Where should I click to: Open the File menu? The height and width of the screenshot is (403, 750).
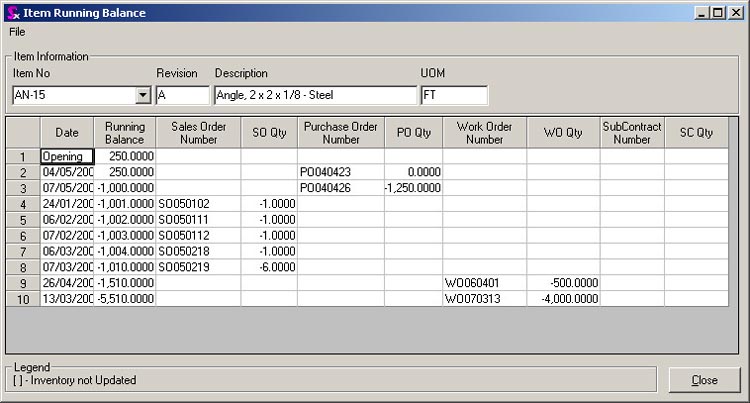[x=17, y=31]
